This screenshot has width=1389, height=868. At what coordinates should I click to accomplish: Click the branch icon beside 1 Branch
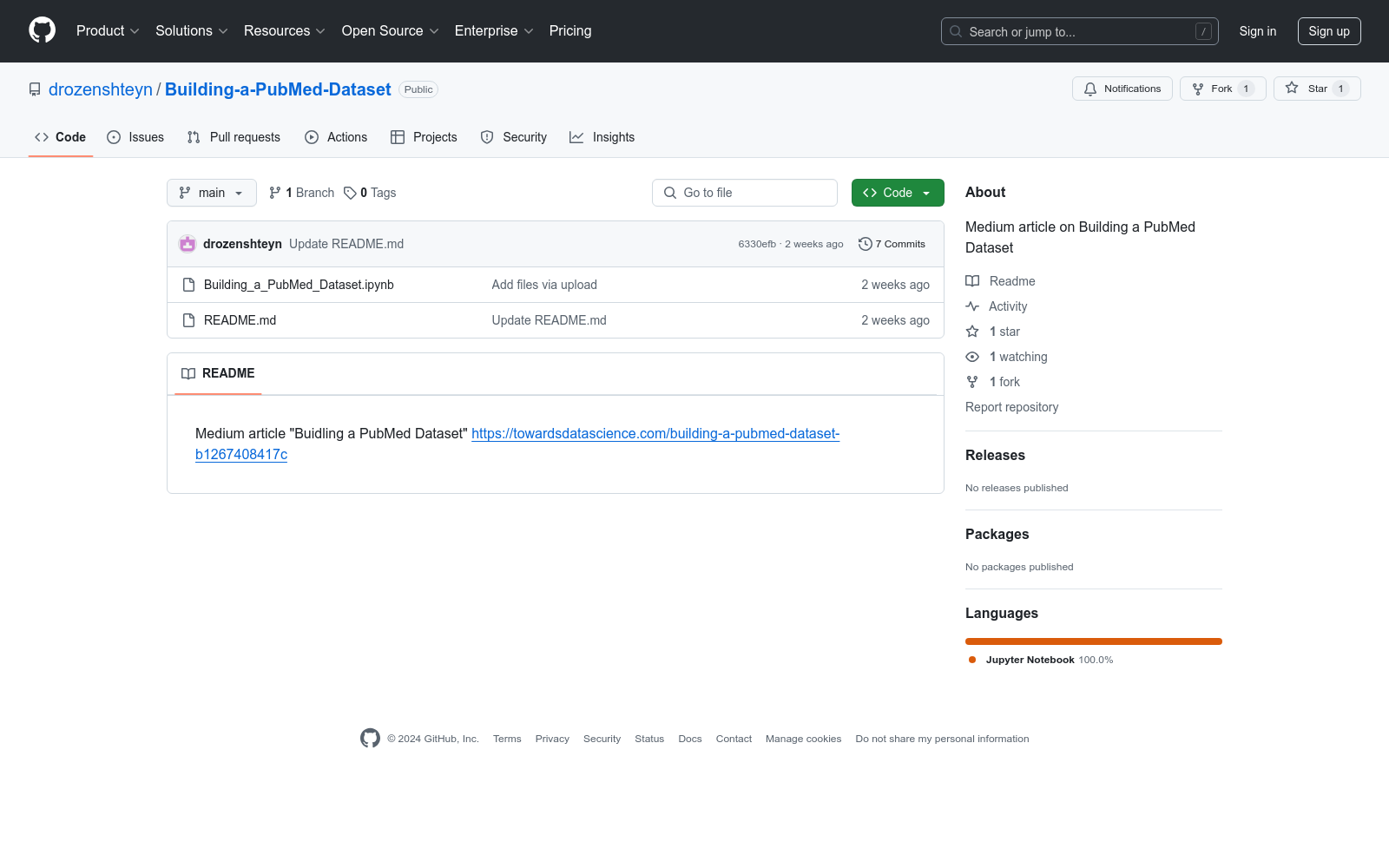click(275, 193)
